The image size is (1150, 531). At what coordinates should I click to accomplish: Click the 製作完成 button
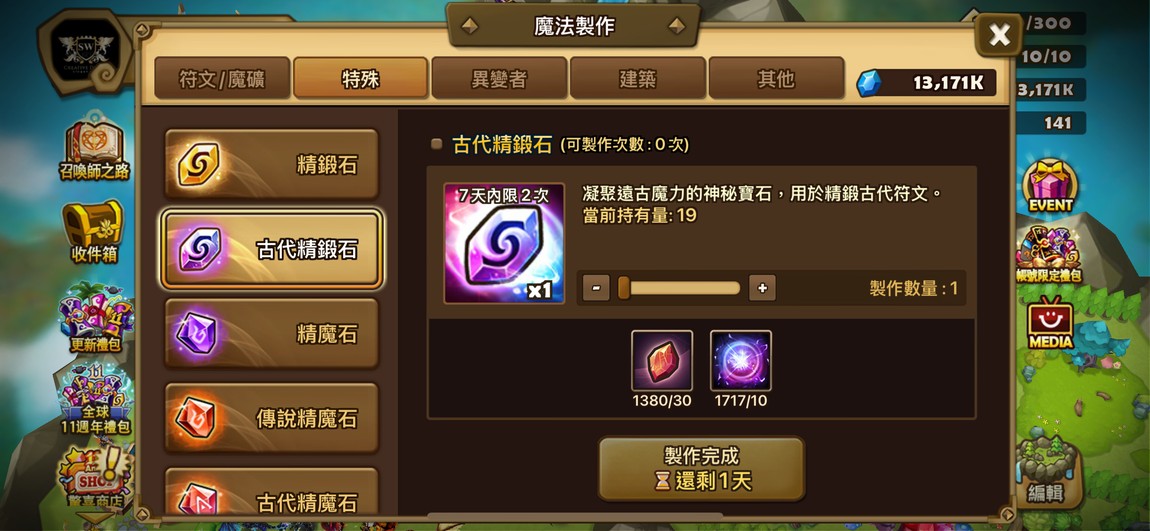[x=701, y=469]
